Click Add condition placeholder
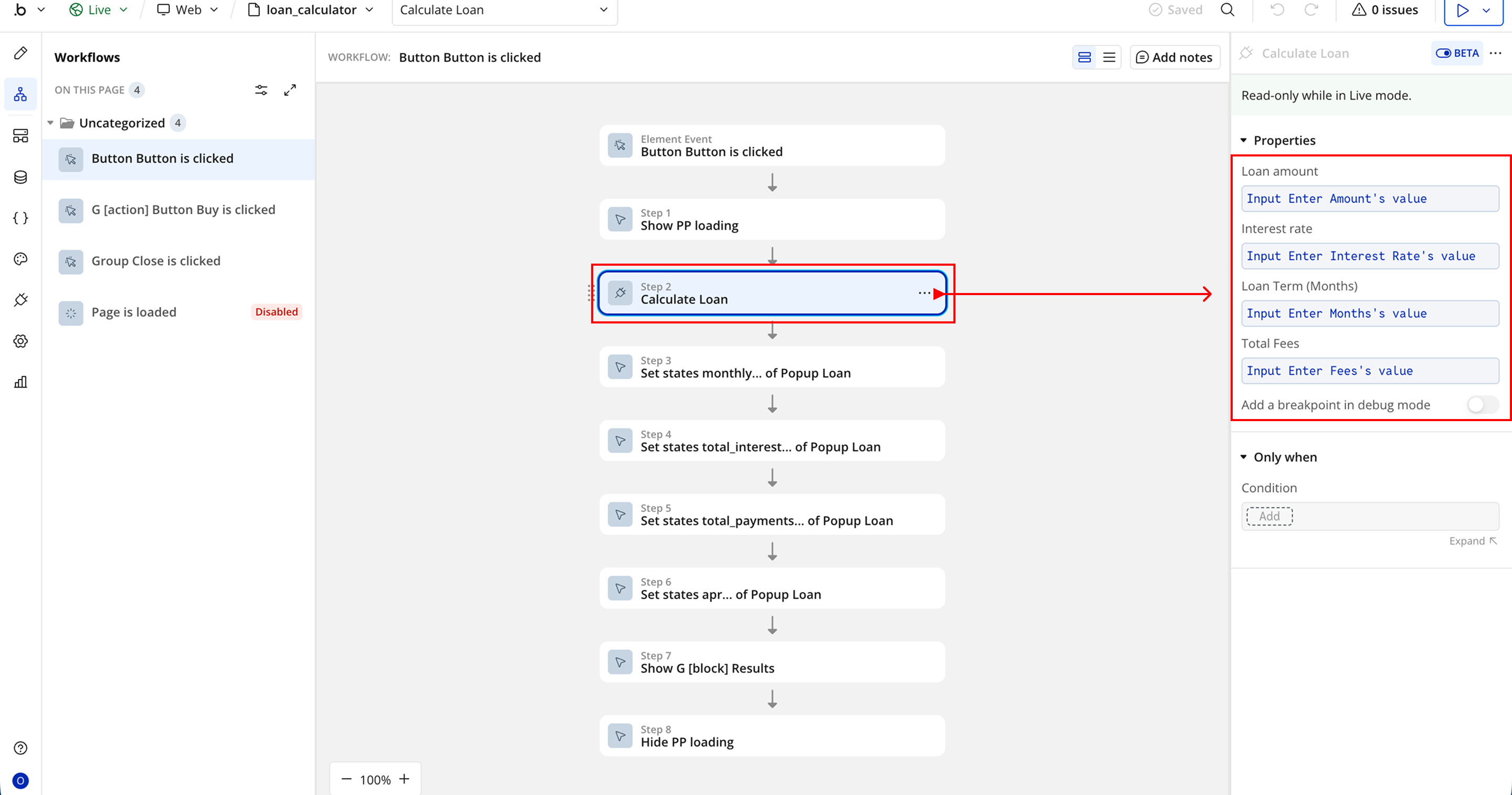 click(1269, 516)
